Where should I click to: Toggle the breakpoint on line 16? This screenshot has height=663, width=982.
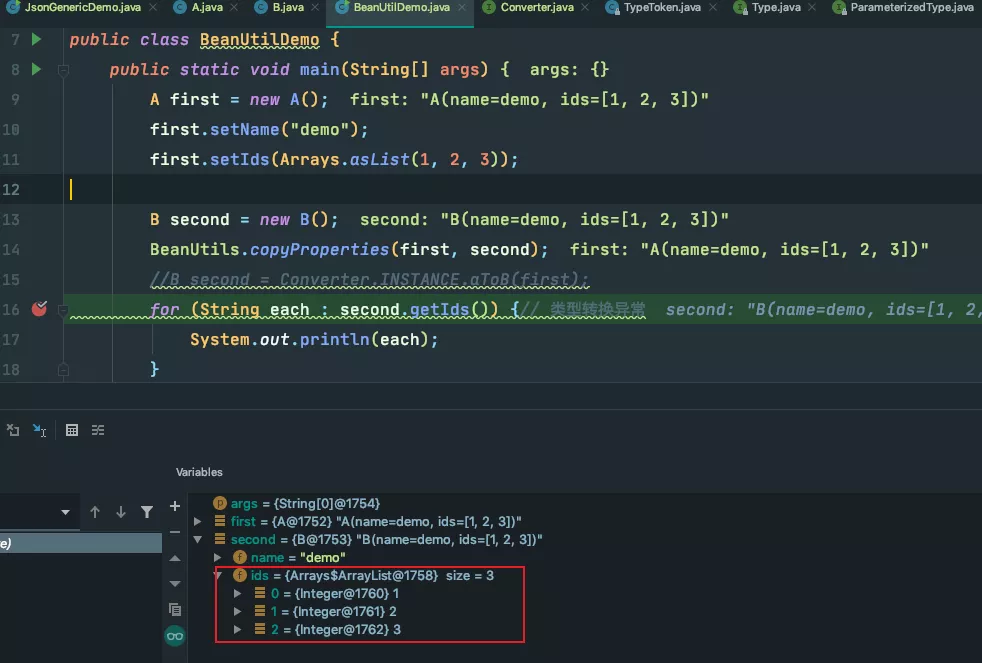coord(39,310)
